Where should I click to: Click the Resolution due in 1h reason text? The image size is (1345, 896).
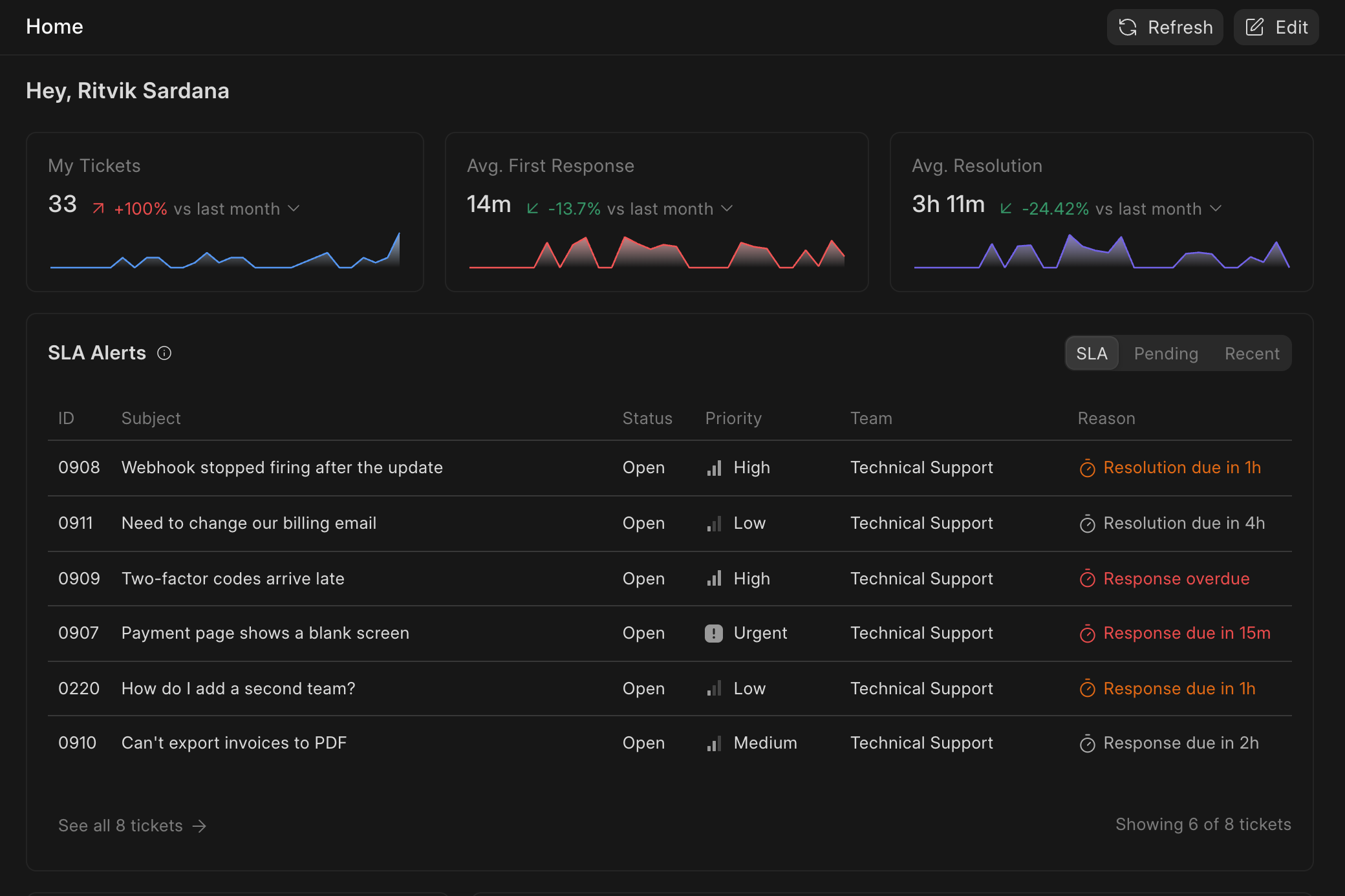(1182, 467)
